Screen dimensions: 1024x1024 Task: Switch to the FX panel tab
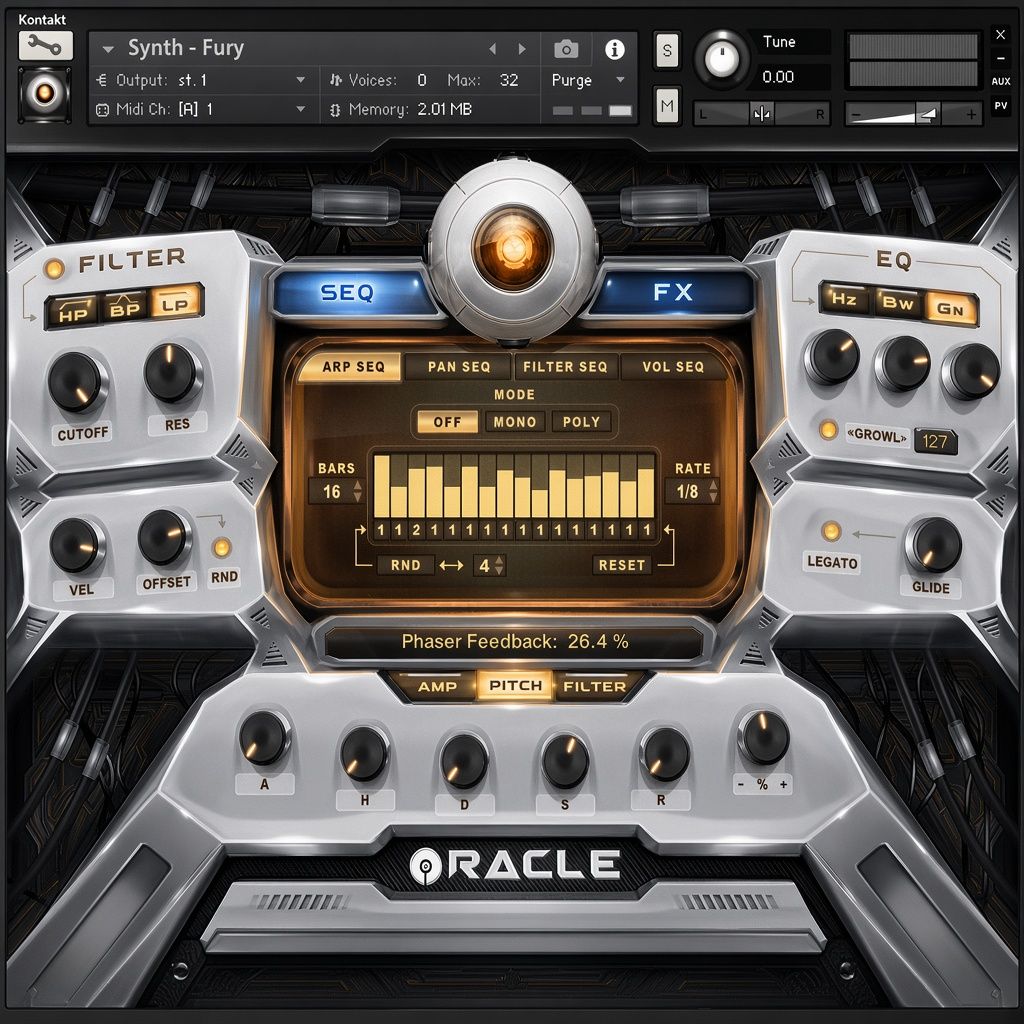(673, 291)
